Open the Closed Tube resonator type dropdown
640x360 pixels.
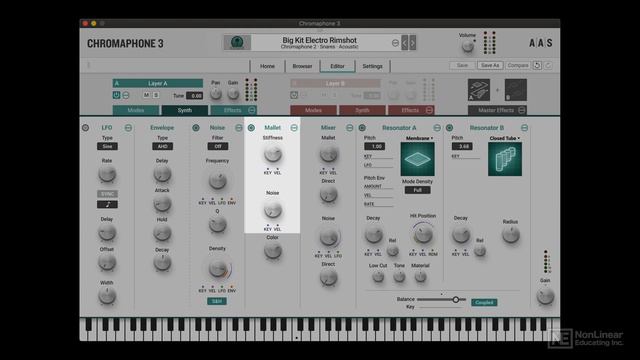(505, 138)
